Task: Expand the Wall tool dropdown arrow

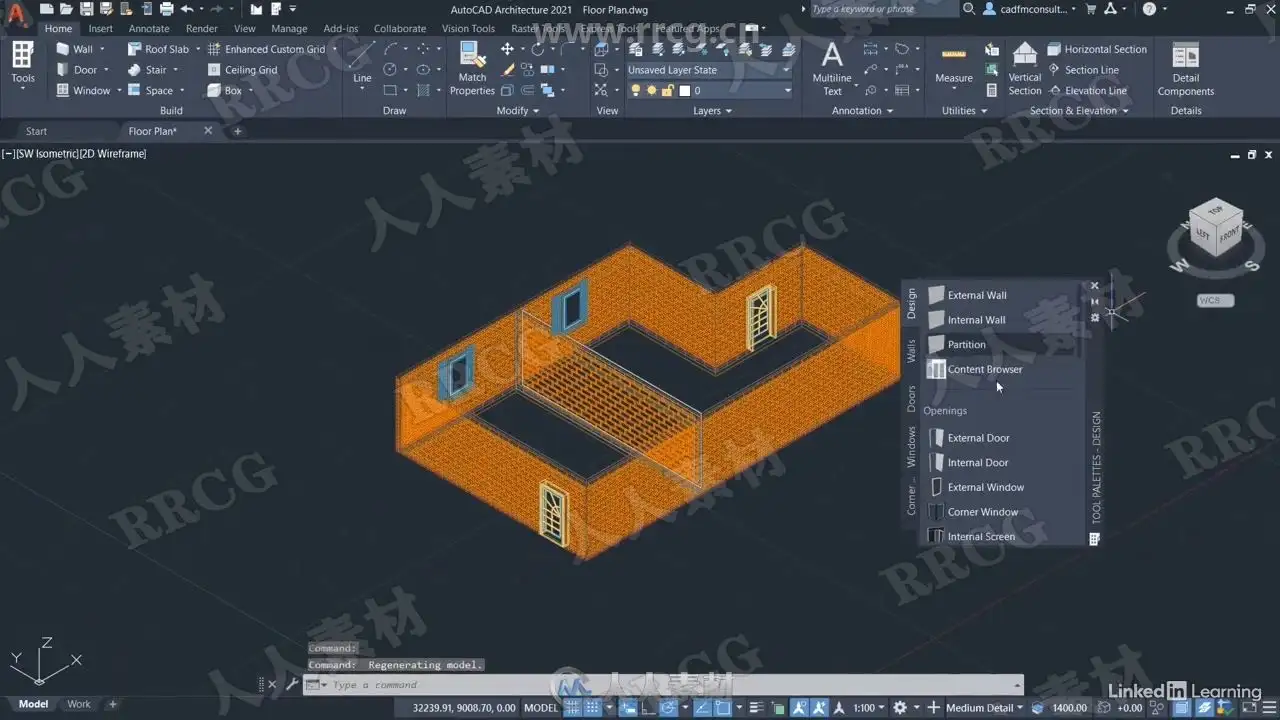Action: coord(104,49)
